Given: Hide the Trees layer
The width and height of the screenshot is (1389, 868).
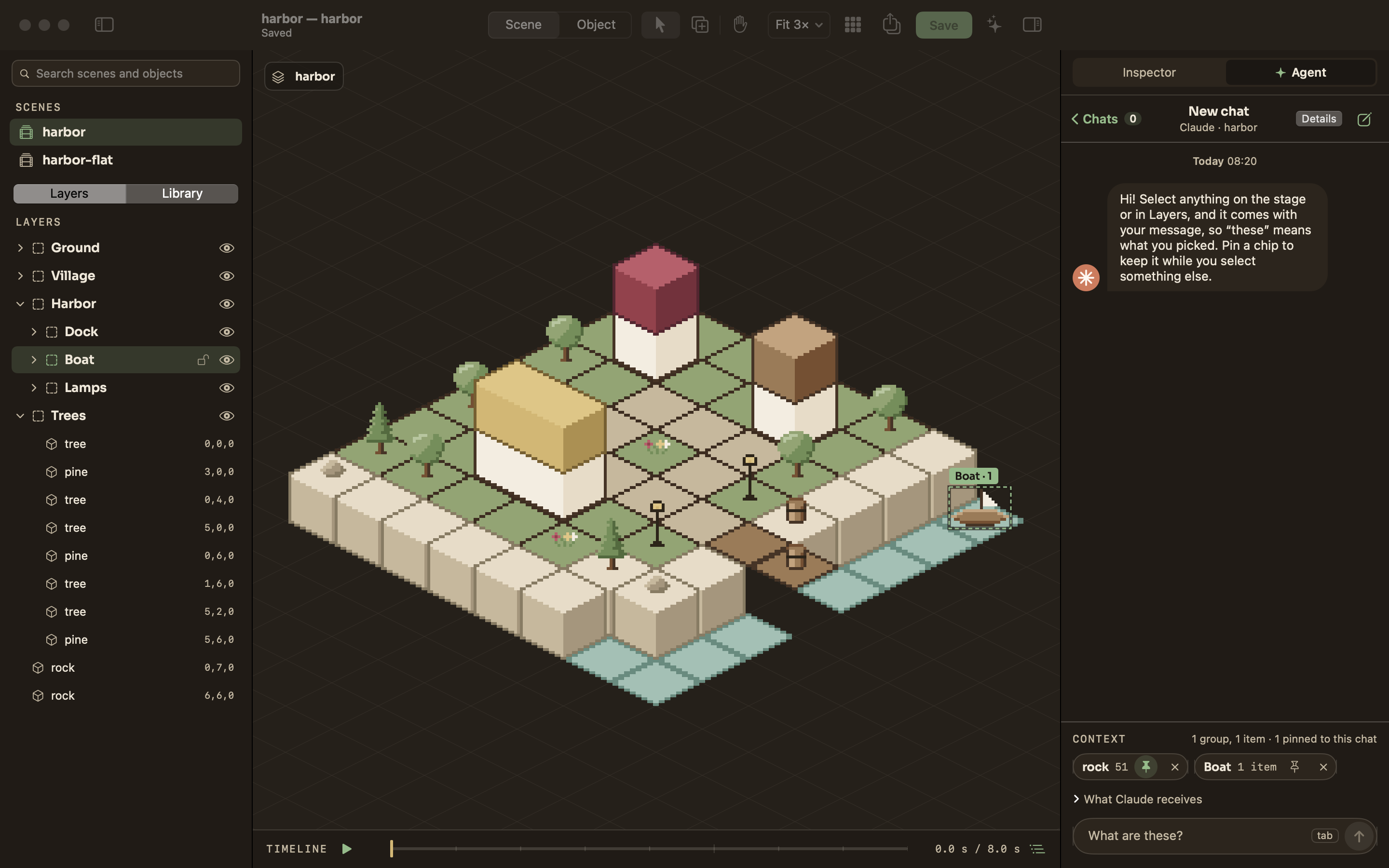Looking at the screenshot, I should click(227, 416).
